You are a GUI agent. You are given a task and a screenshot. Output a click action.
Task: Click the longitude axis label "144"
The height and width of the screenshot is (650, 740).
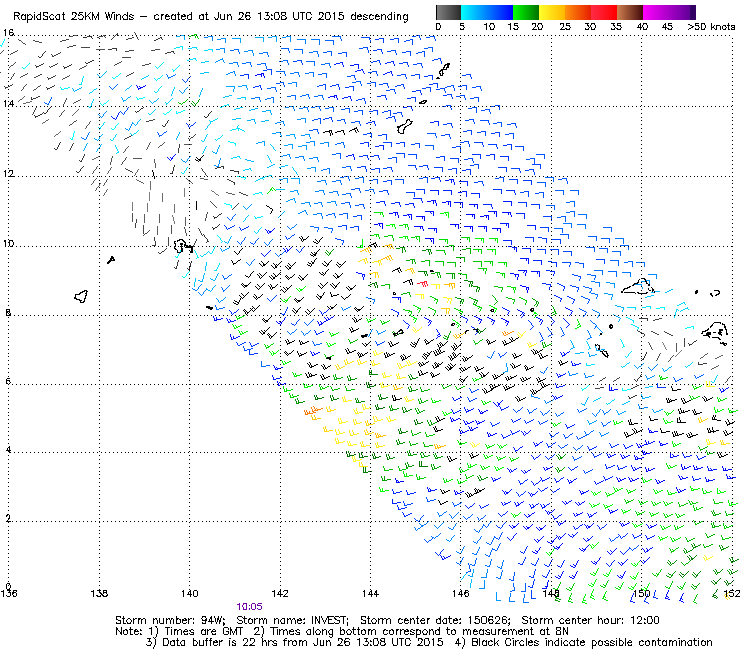(x=370, y=593)
